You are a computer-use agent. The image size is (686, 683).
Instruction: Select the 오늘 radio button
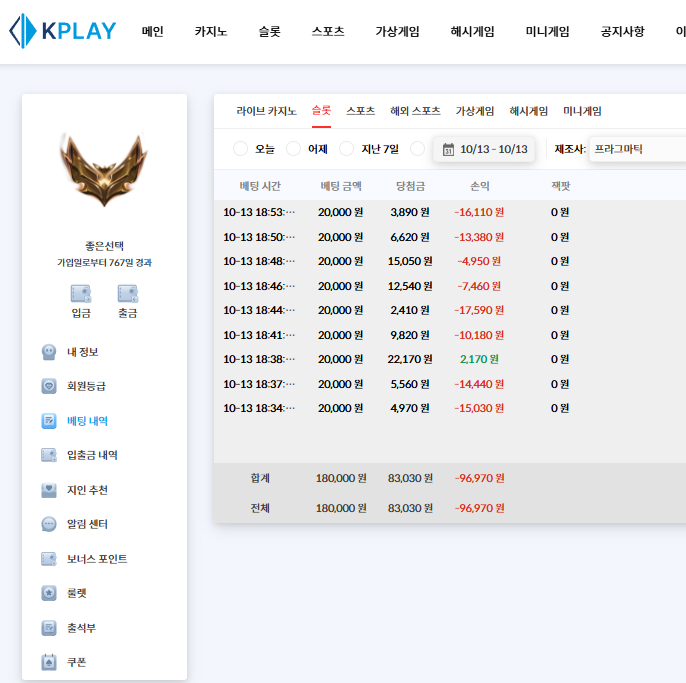[240, 149]
